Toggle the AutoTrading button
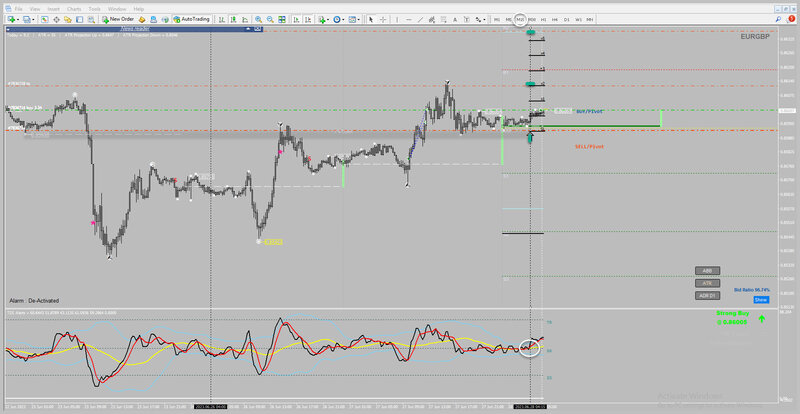800x414 pixels. pyautogui.click(x=191, y=19)
